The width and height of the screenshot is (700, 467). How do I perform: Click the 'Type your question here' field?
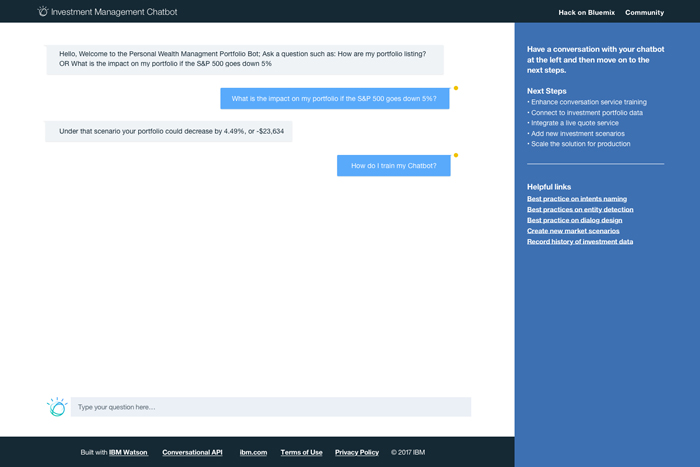(271, 407)
